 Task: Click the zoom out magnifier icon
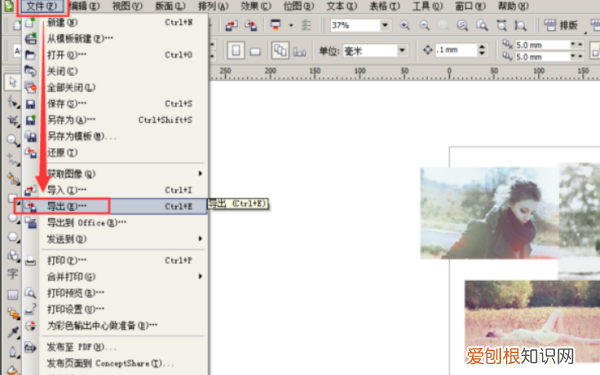coord(424,26)
